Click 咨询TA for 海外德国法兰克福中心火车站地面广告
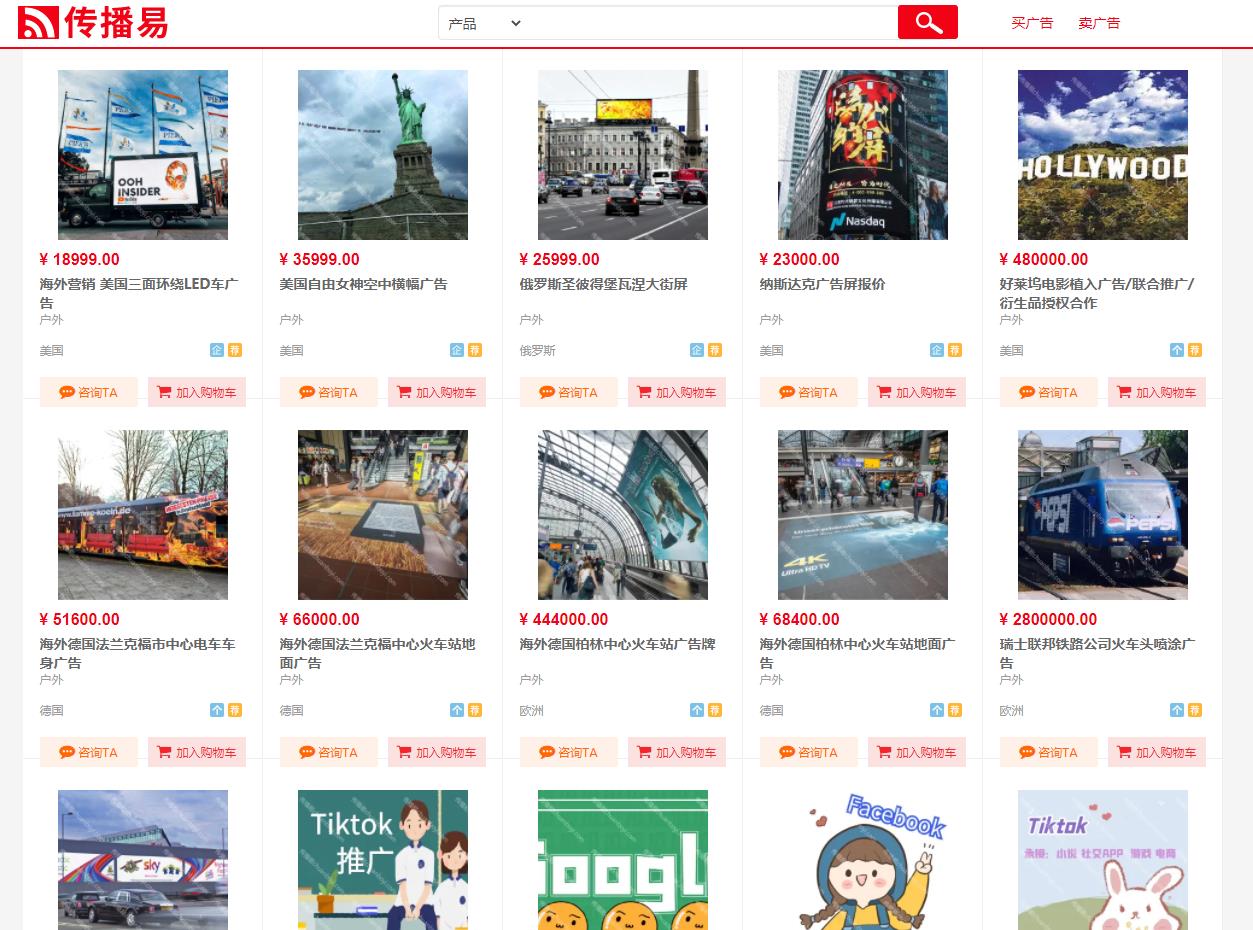The image size is (1253, 930). click(x=329, y=752)
